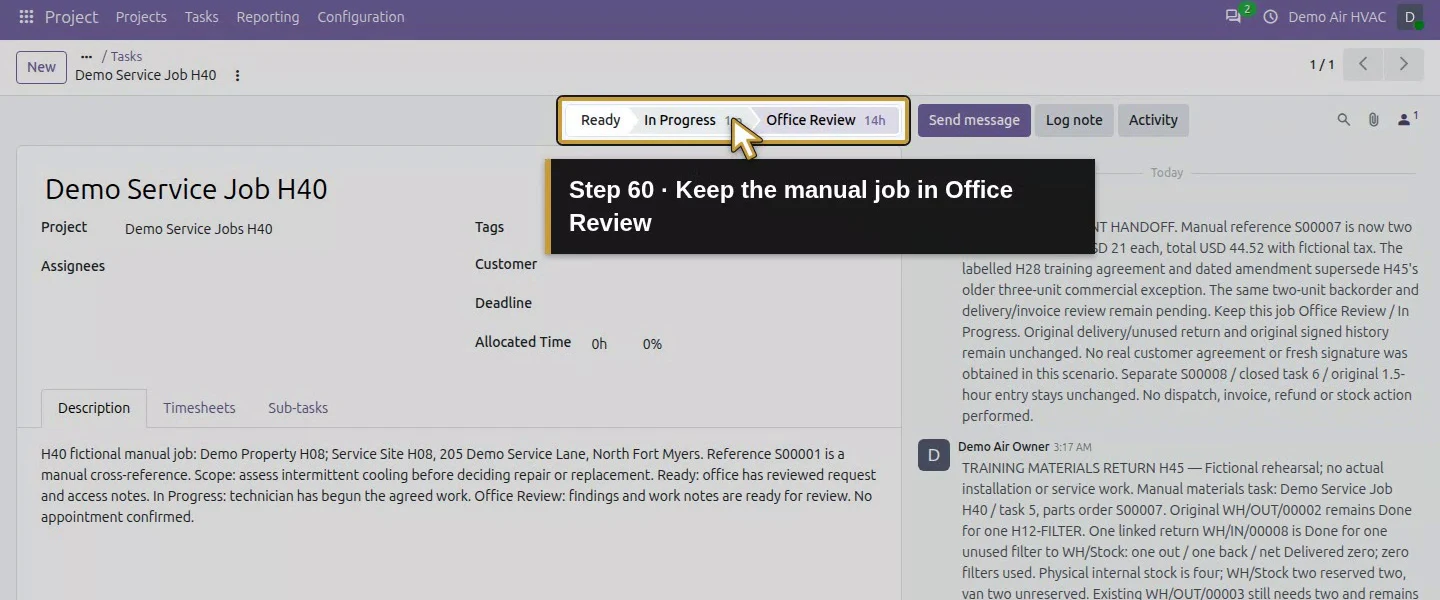Switch to the Description tab
1440x600 pixels.
94,408
